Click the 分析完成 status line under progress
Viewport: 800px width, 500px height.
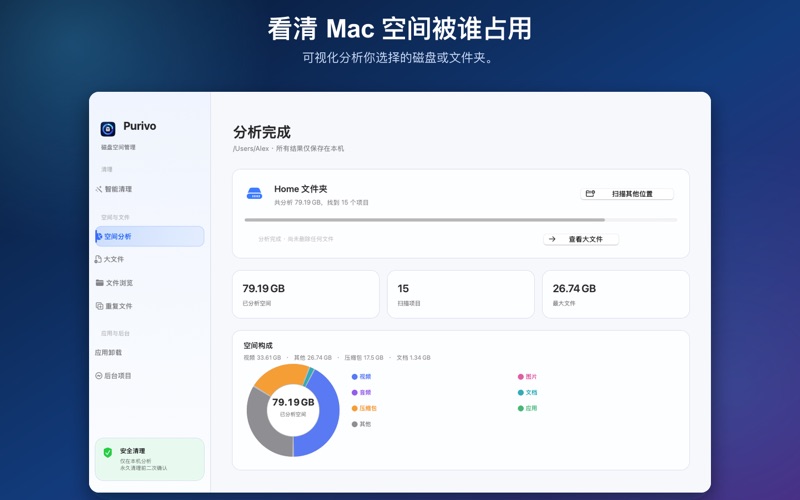(295, 239)
